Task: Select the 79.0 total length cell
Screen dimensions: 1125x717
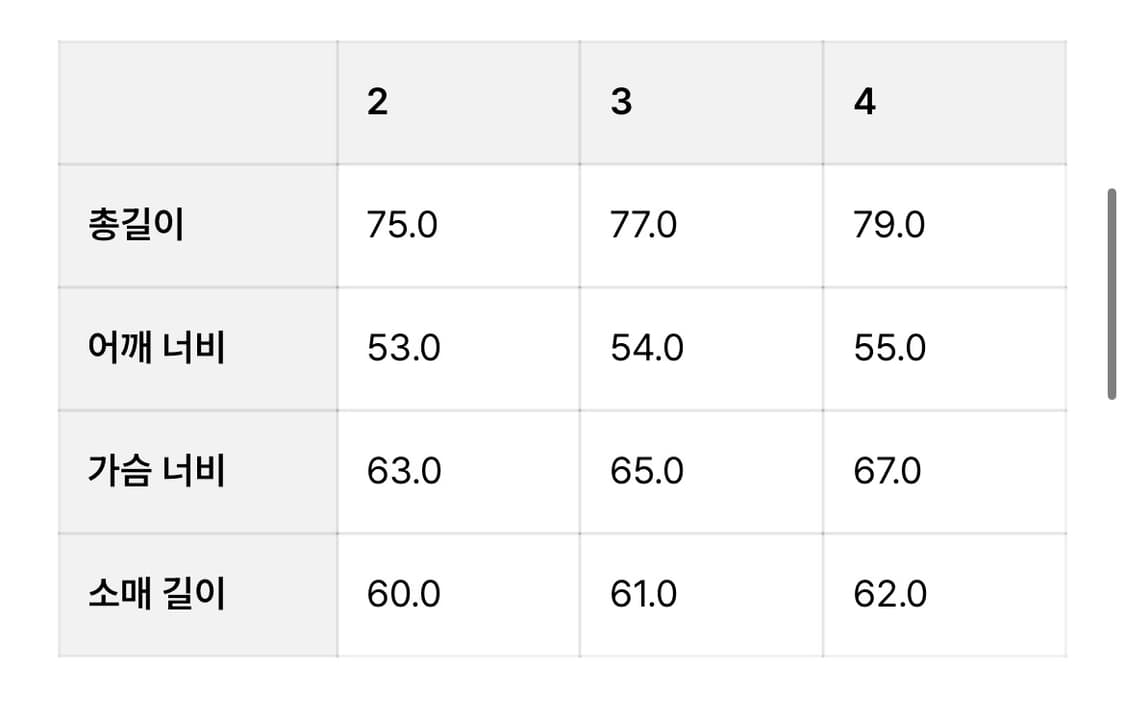Action: pos(944,226)
